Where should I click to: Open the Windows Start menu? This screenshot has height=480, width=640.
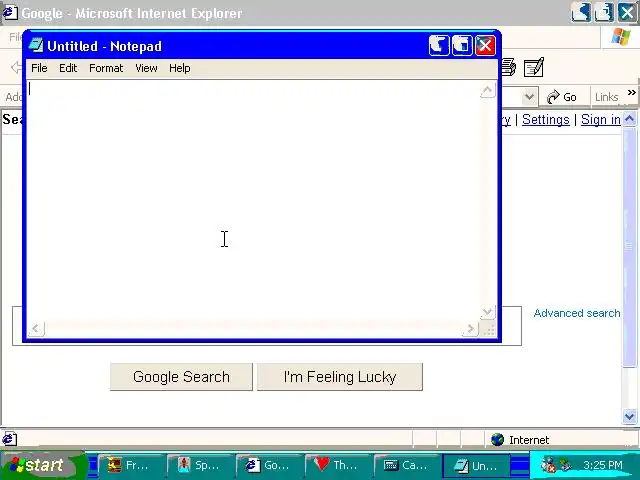[x=41, y=465]
